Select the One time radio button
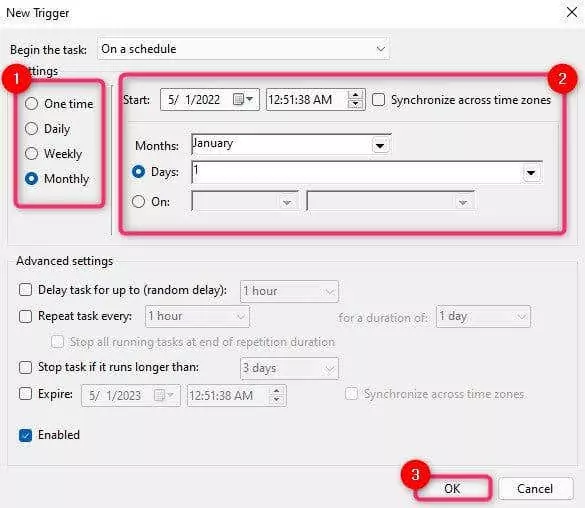The width and height of the screenshot is (585, 508). (31, 104)
